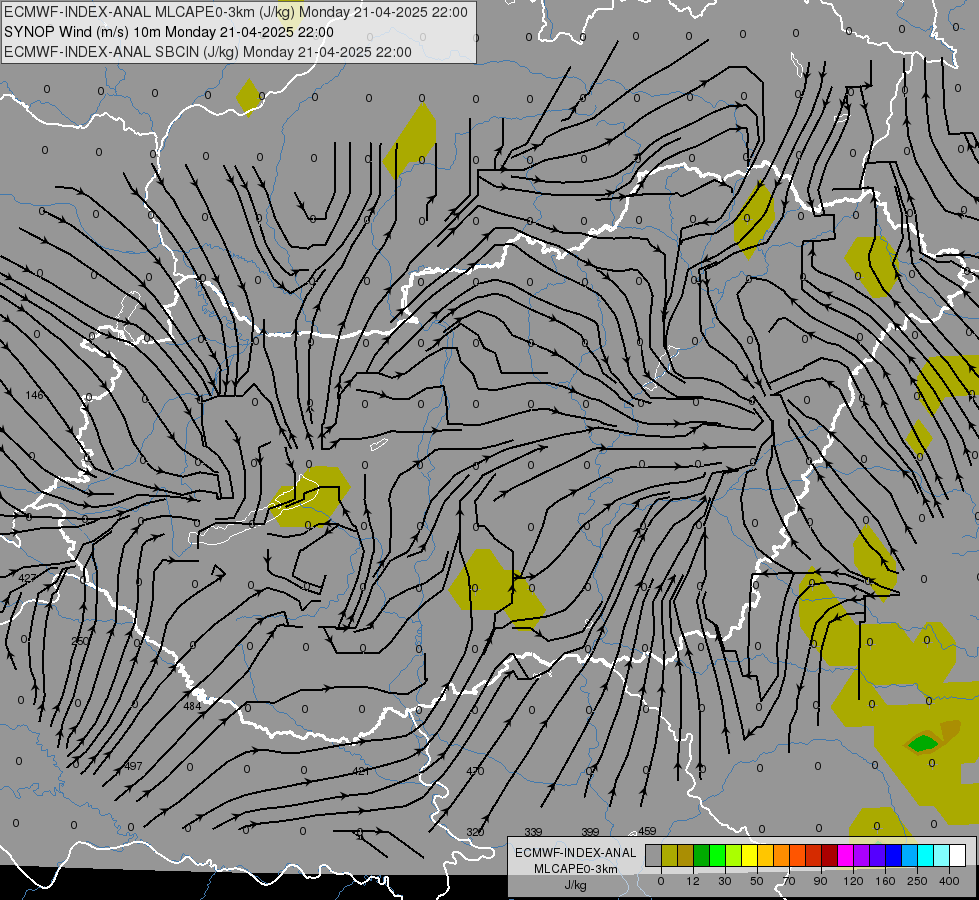The width and height of the screenshot is (979, 900).
Task: Pick the pure yellow legend swatch
Action: 749,855
